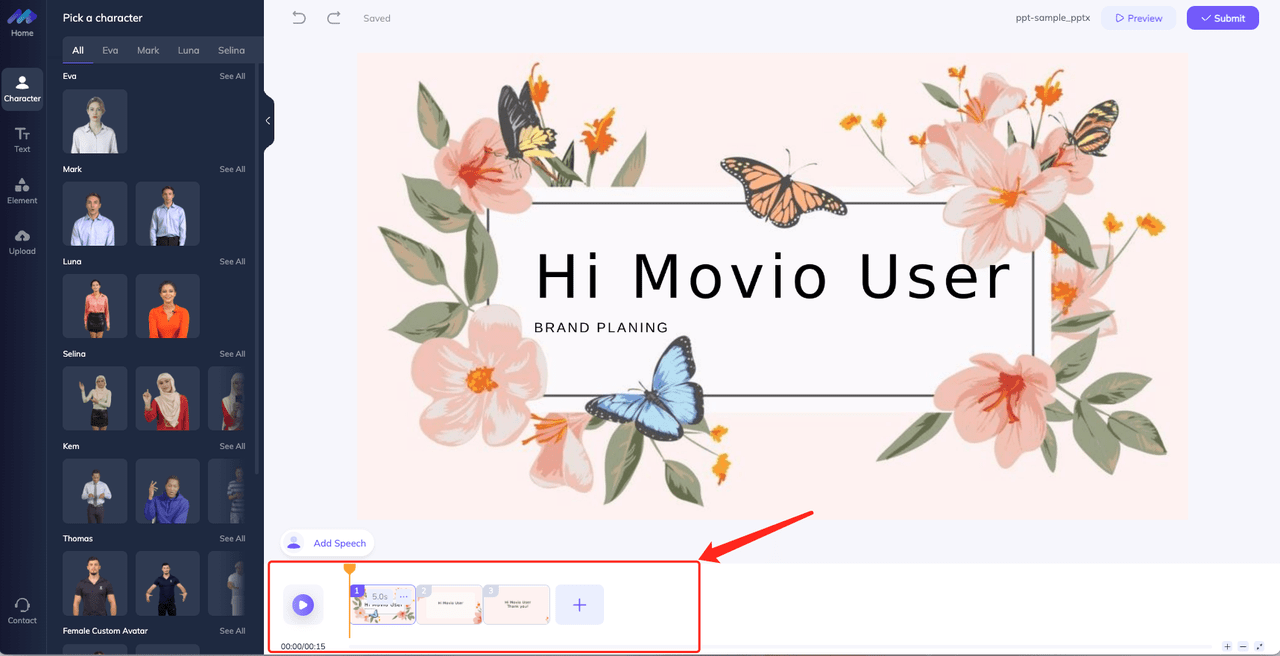Screen dimensions: 1280x656
Task: Click the Submit button
Action: click(1223, 18)
